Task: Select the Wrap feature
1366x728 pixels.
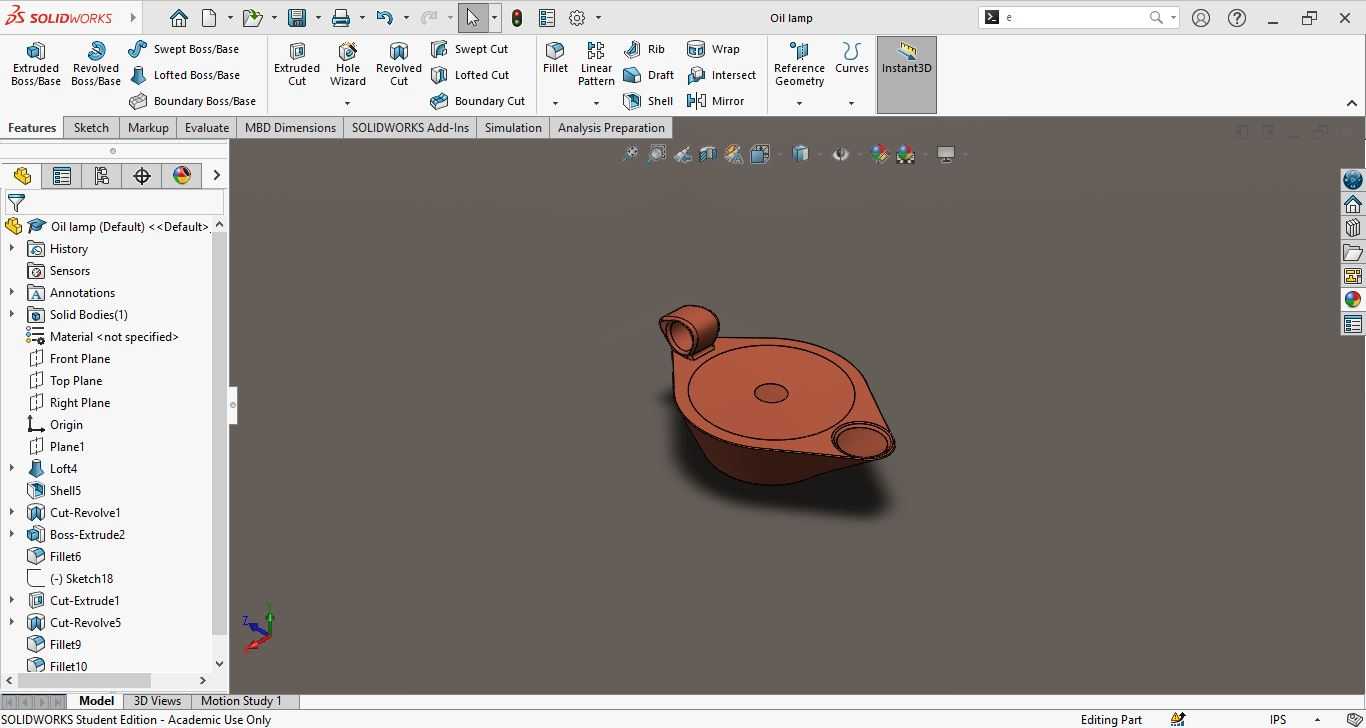Action: [x=714, y=49]
